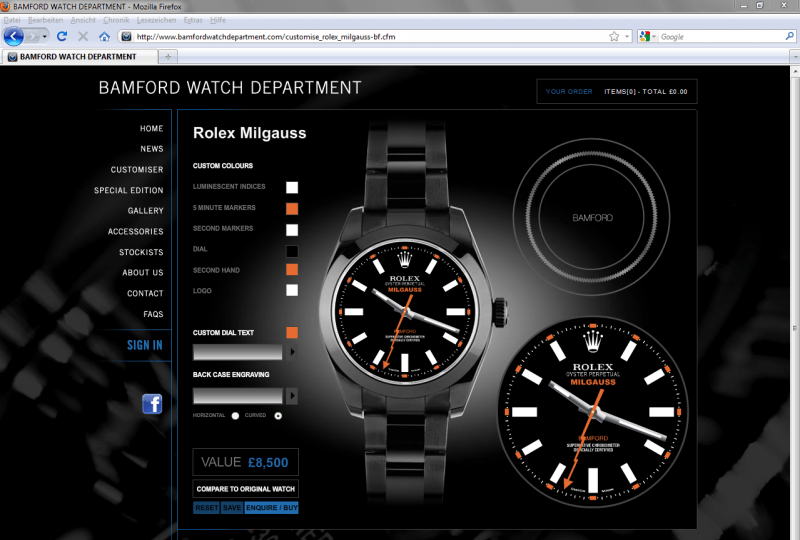Reload the page with the refresh icon
Screen dimensions: 800x540
coord(62,36)
